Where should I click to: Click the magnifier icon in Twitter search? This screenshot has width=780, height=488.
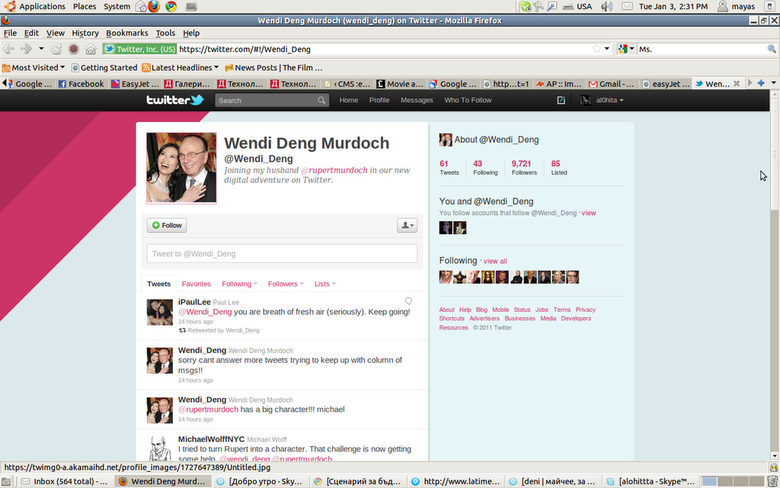click(321, 100)
